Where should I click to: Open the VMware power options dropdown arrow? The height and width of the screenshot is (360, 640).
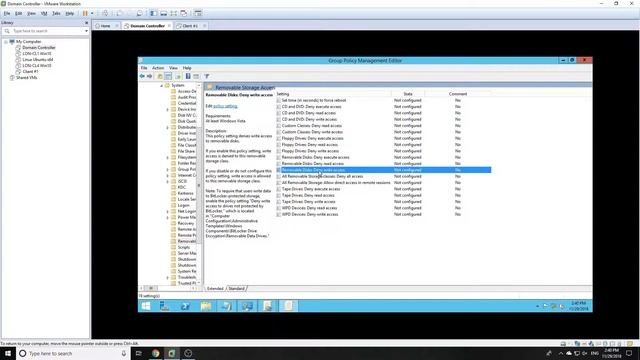[92, 13]
